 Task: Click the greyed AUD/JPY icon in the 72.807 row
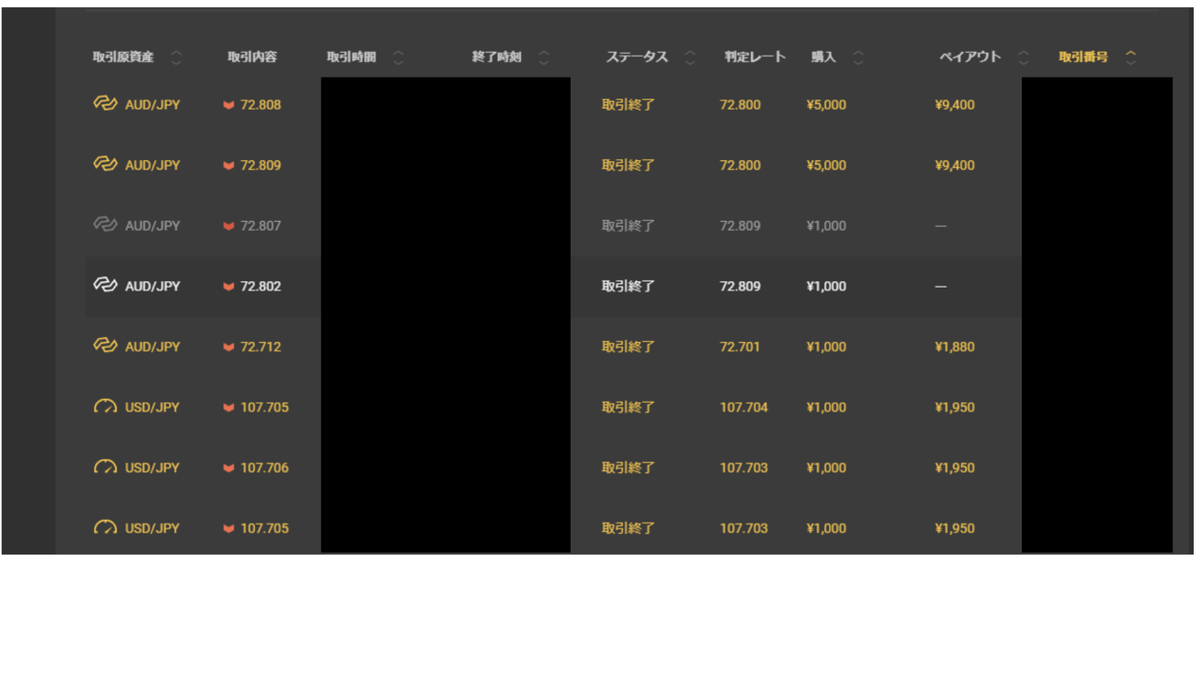tap(105, 225)
